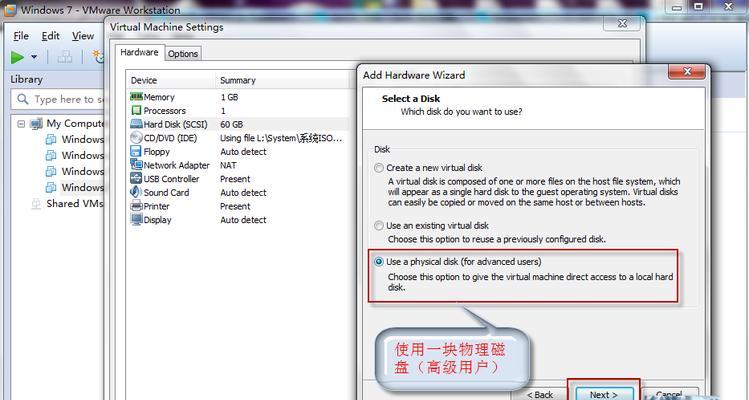749x400 pixels.
Task: Click the CD/DVD (IDE) disc icon
Action: pos(136,138)
